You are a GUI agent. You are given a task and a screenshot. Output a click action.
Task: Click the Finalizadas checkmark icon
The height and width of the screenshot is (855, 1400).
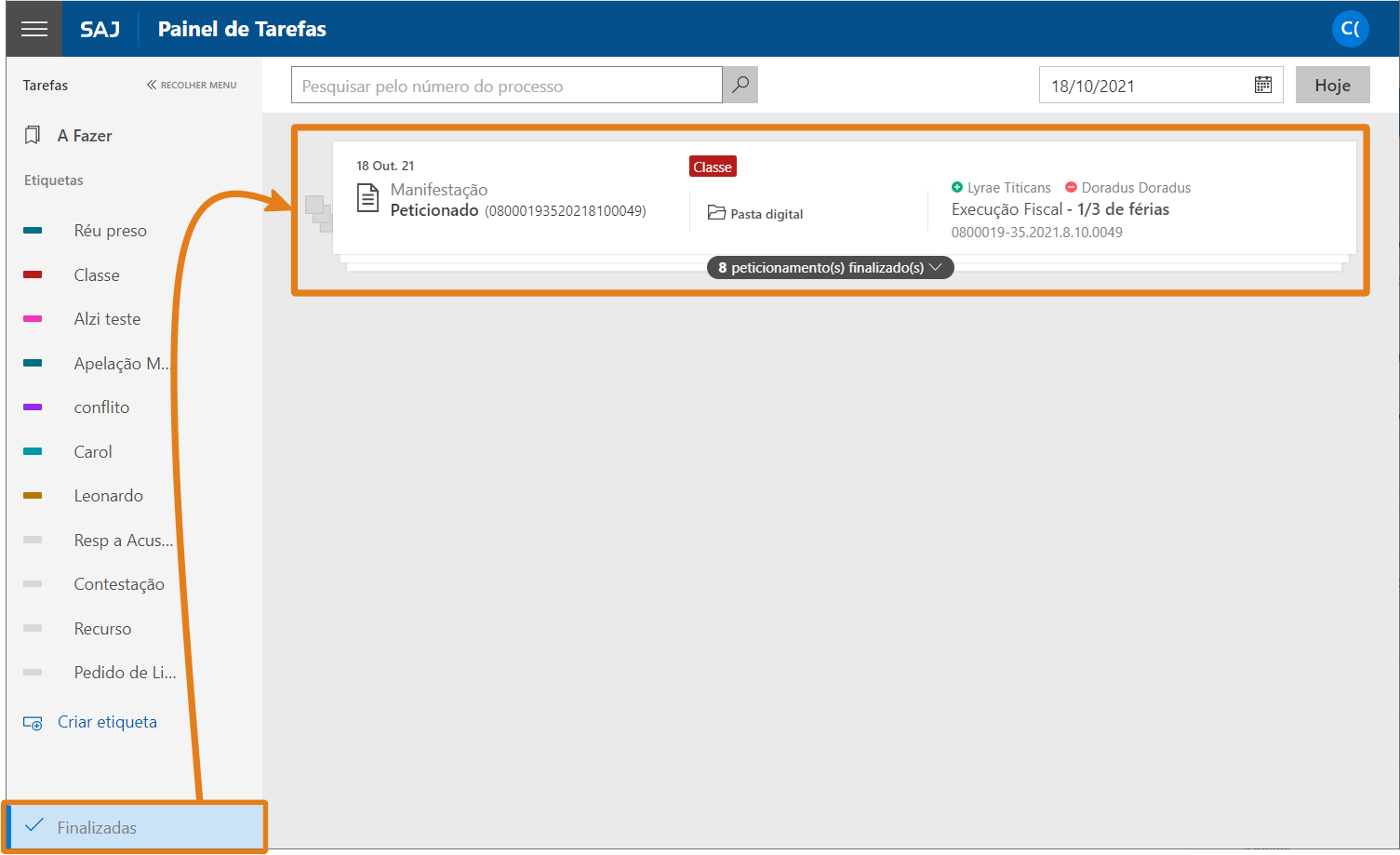[34, 825]
